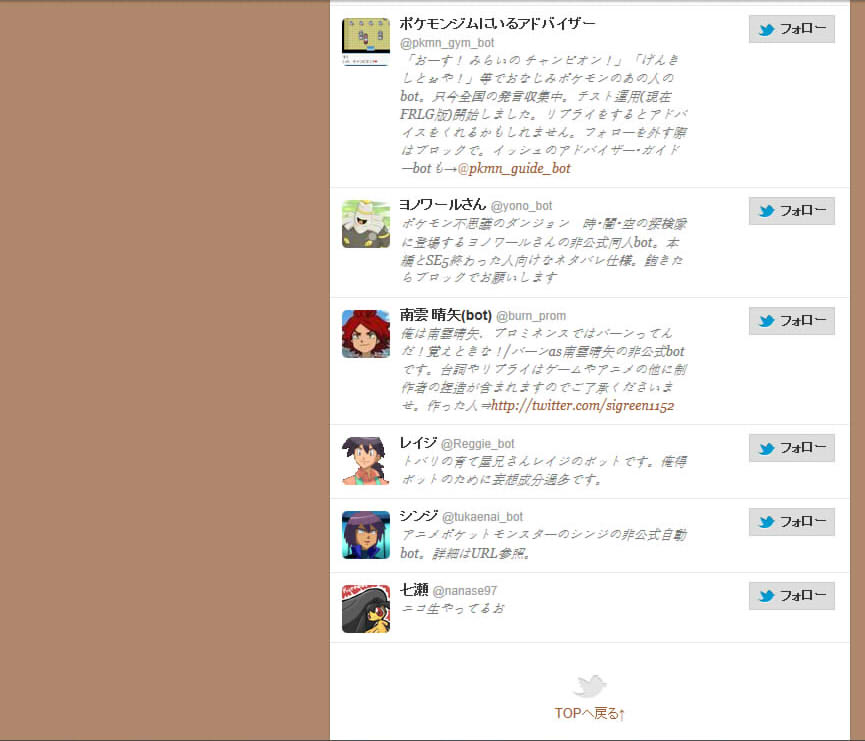The image size is (865, 741).
Task: Click the nanase97 avatar thumbnail
Action: (x=366, y=609)
